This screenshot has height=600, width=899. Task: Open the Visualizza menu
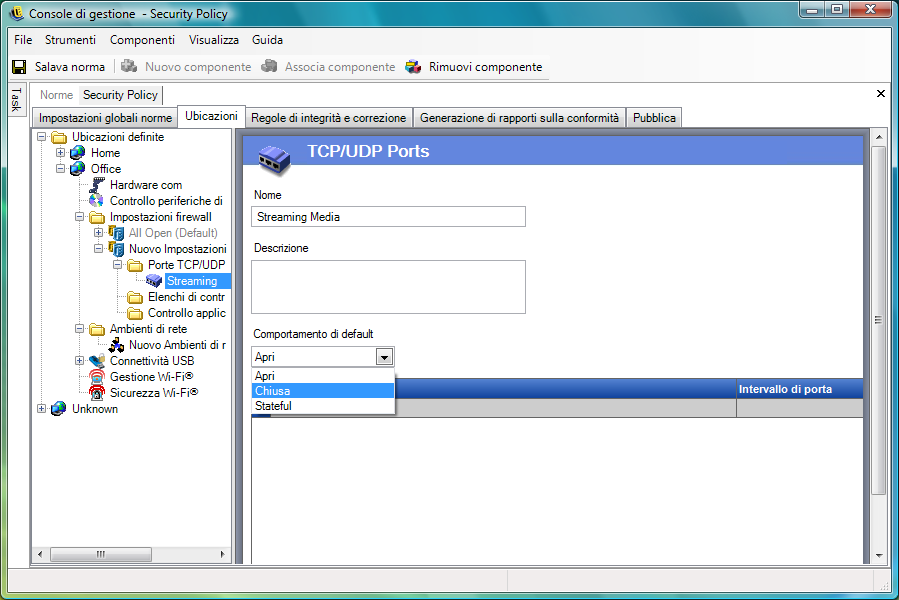click(x=213, y=40)
